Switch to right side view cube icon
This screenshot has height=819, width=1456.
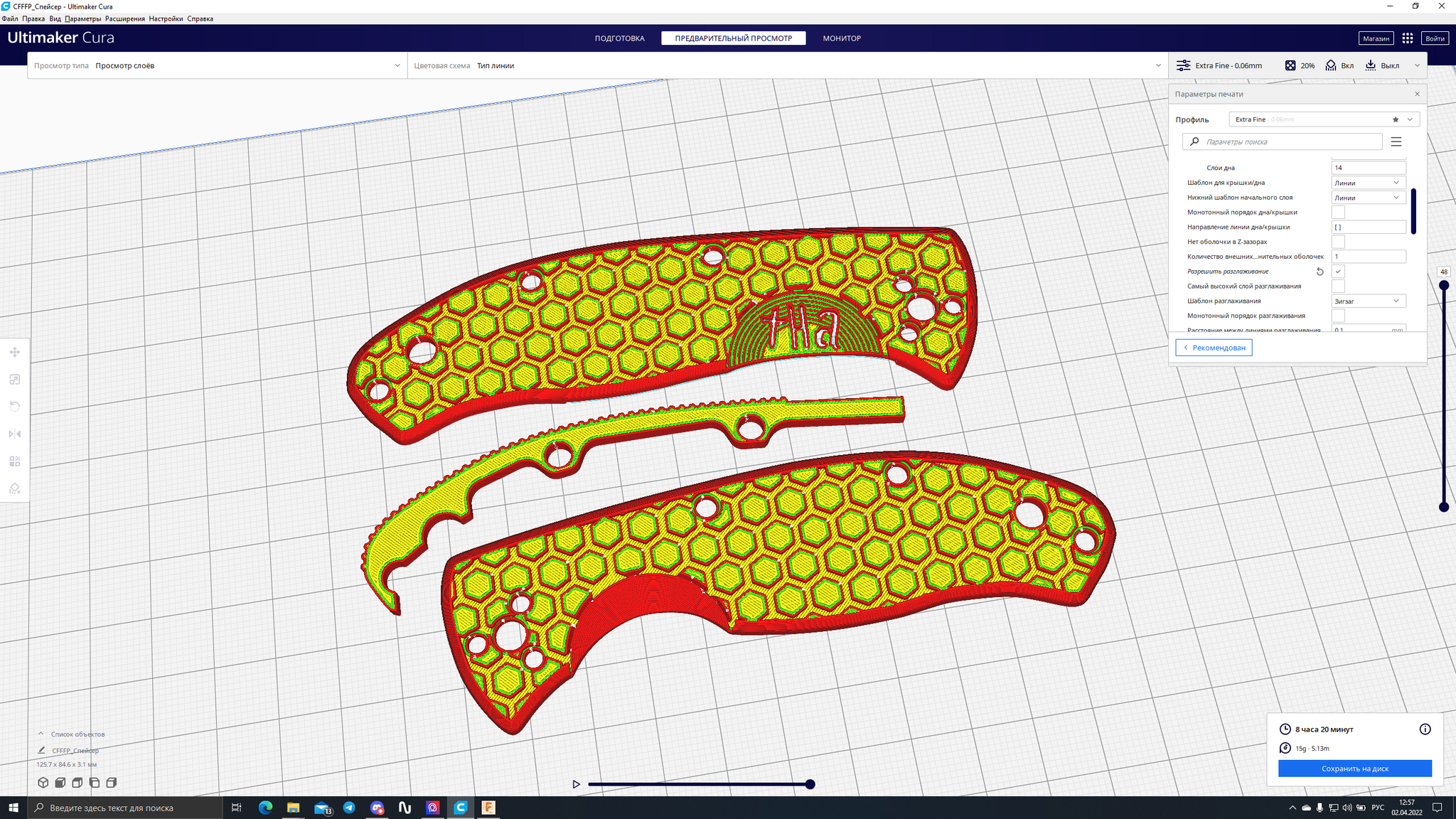point(112,783)
